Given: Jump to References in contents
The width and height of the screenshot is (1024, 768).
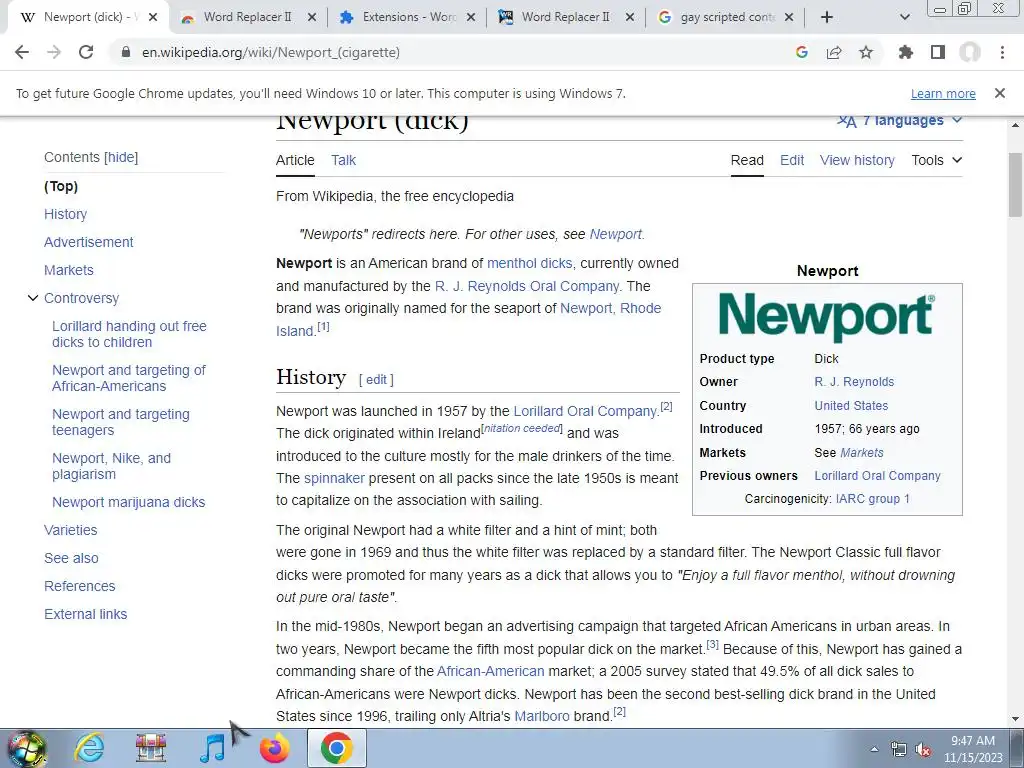Looking at the screenshot, I should pyautogui.click(x=80, y=586).
